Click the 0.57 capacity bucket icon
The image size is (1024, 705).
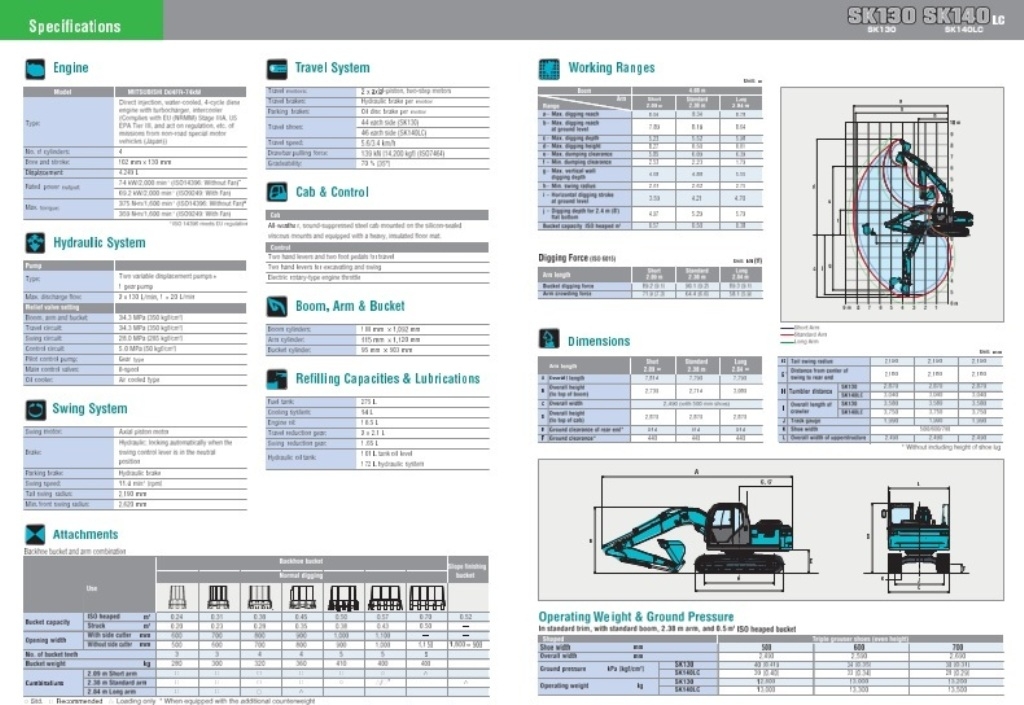[385, 597]
